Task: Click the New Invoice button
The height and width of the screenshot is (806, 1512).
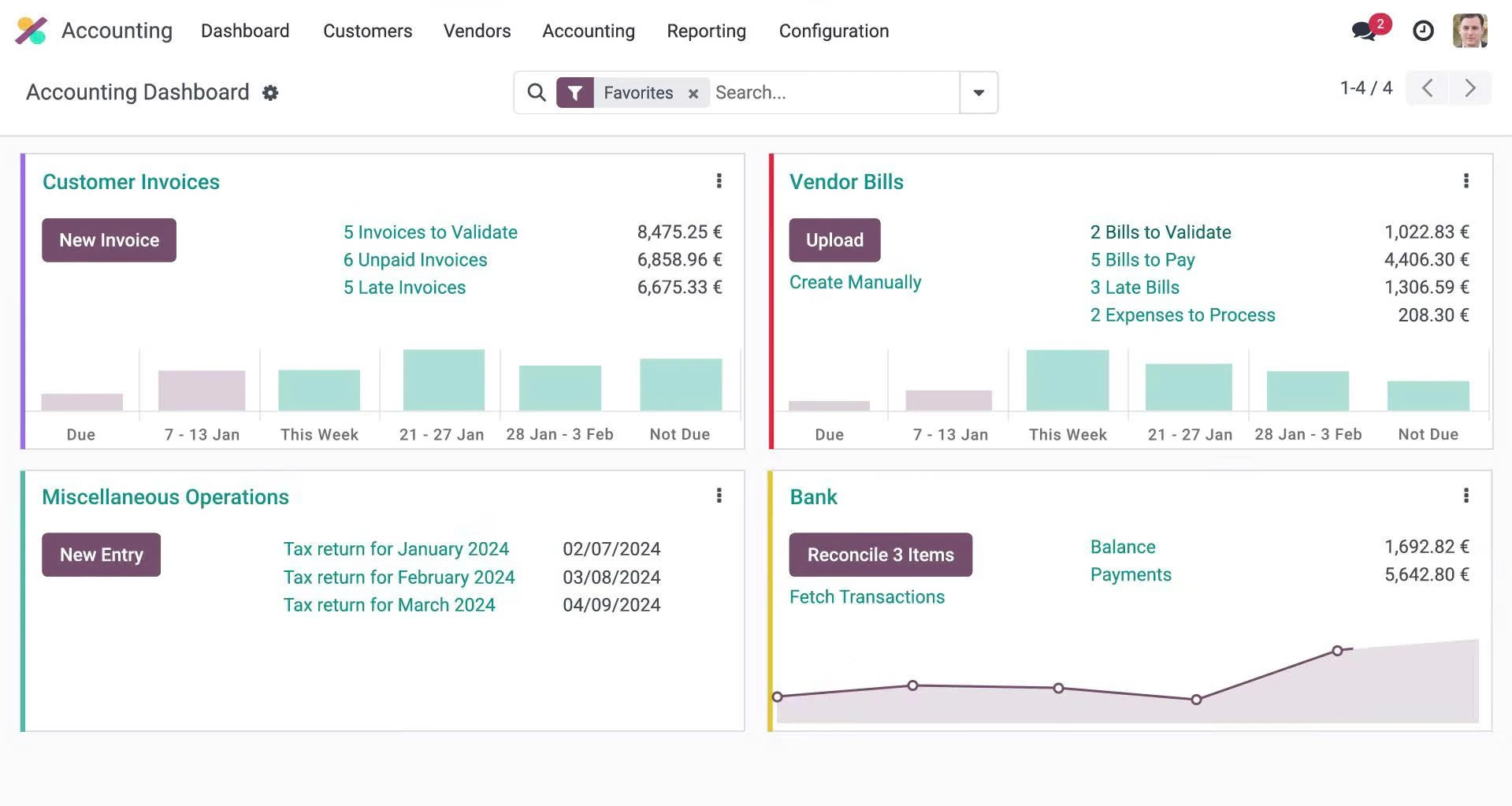Action: pos(108,240)
